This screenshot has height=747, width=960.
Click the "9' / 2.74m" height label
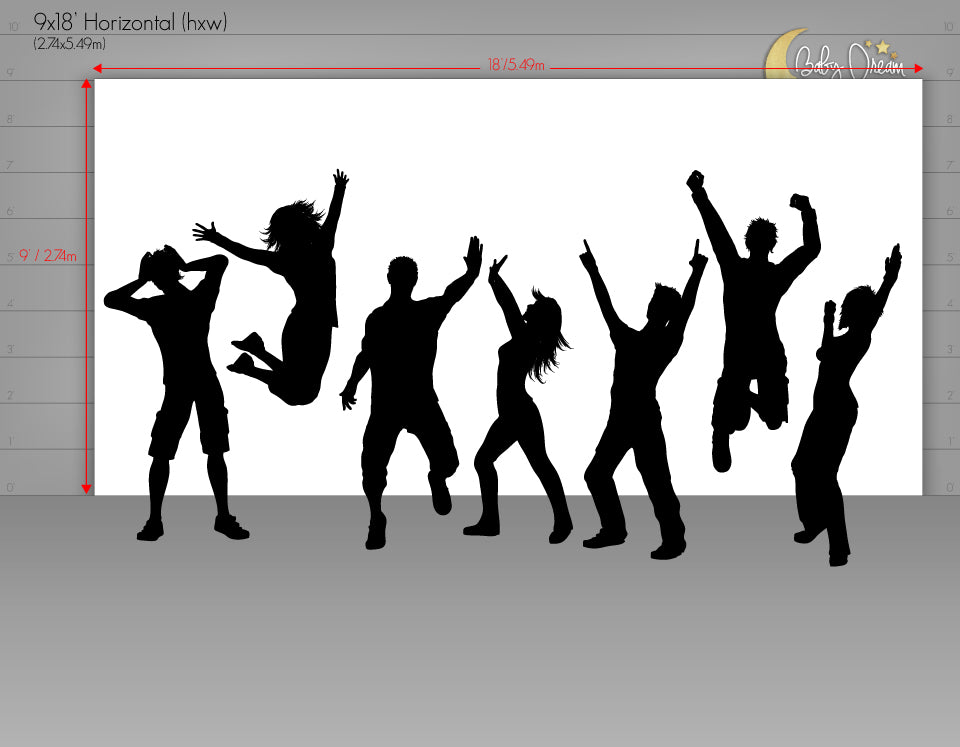click(48, 256)
